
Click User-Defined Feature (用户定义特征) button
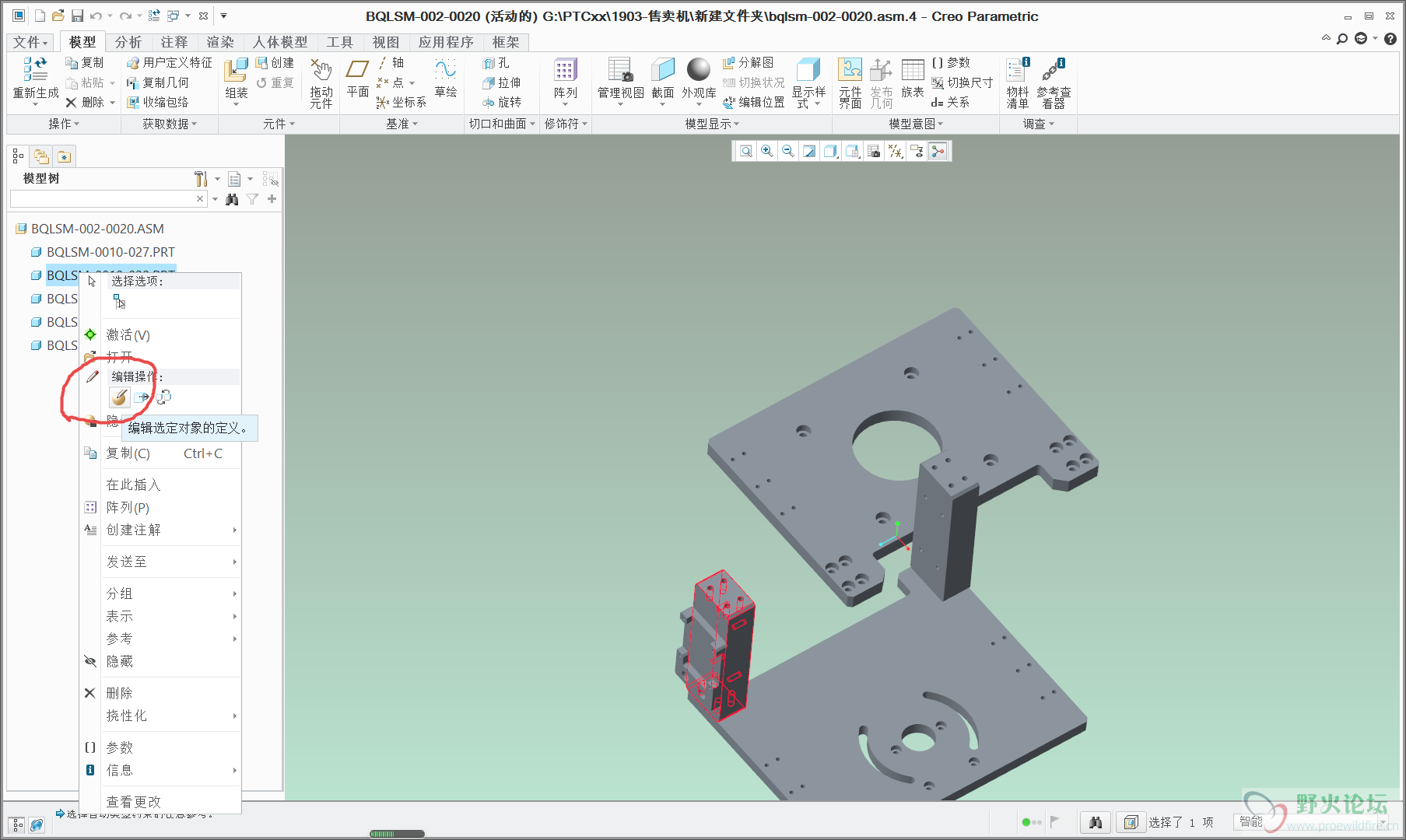tap(169, 62)
